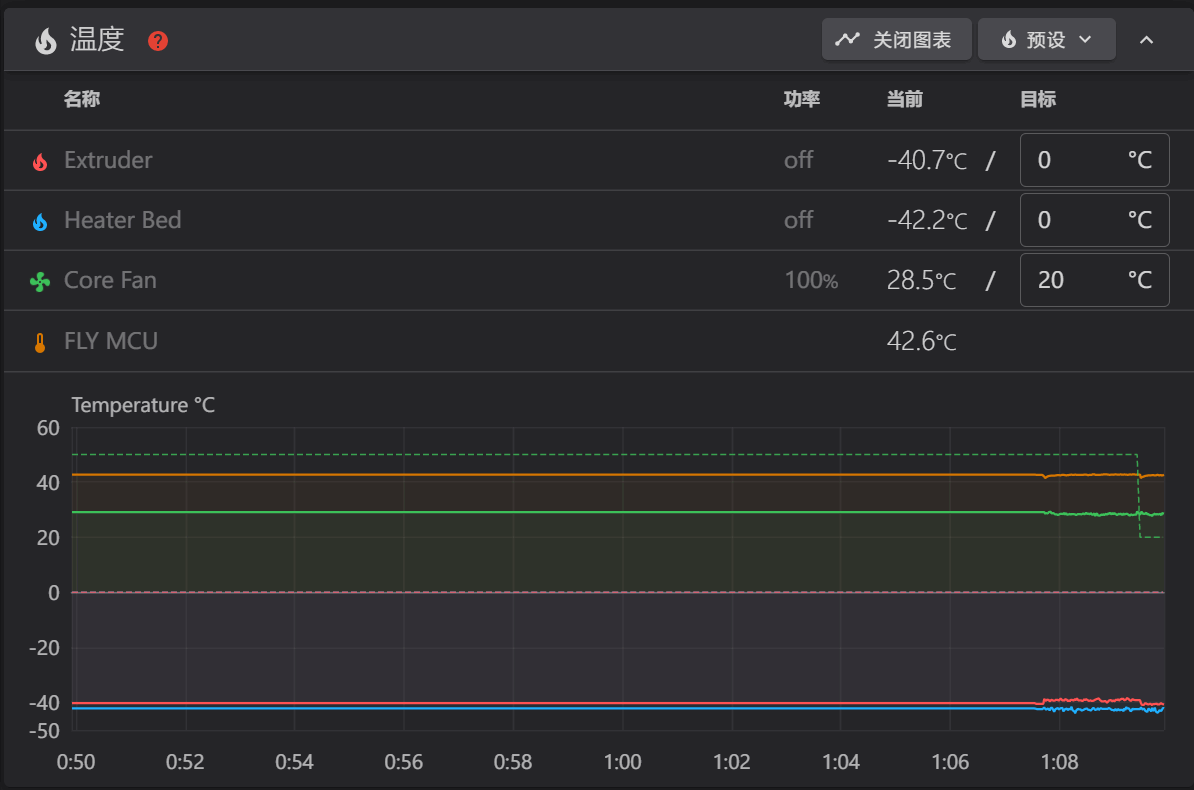Click the Extruder target temperature field
The width and height of the screenshot is (1194, 790).
click(x=1094, y=160)
